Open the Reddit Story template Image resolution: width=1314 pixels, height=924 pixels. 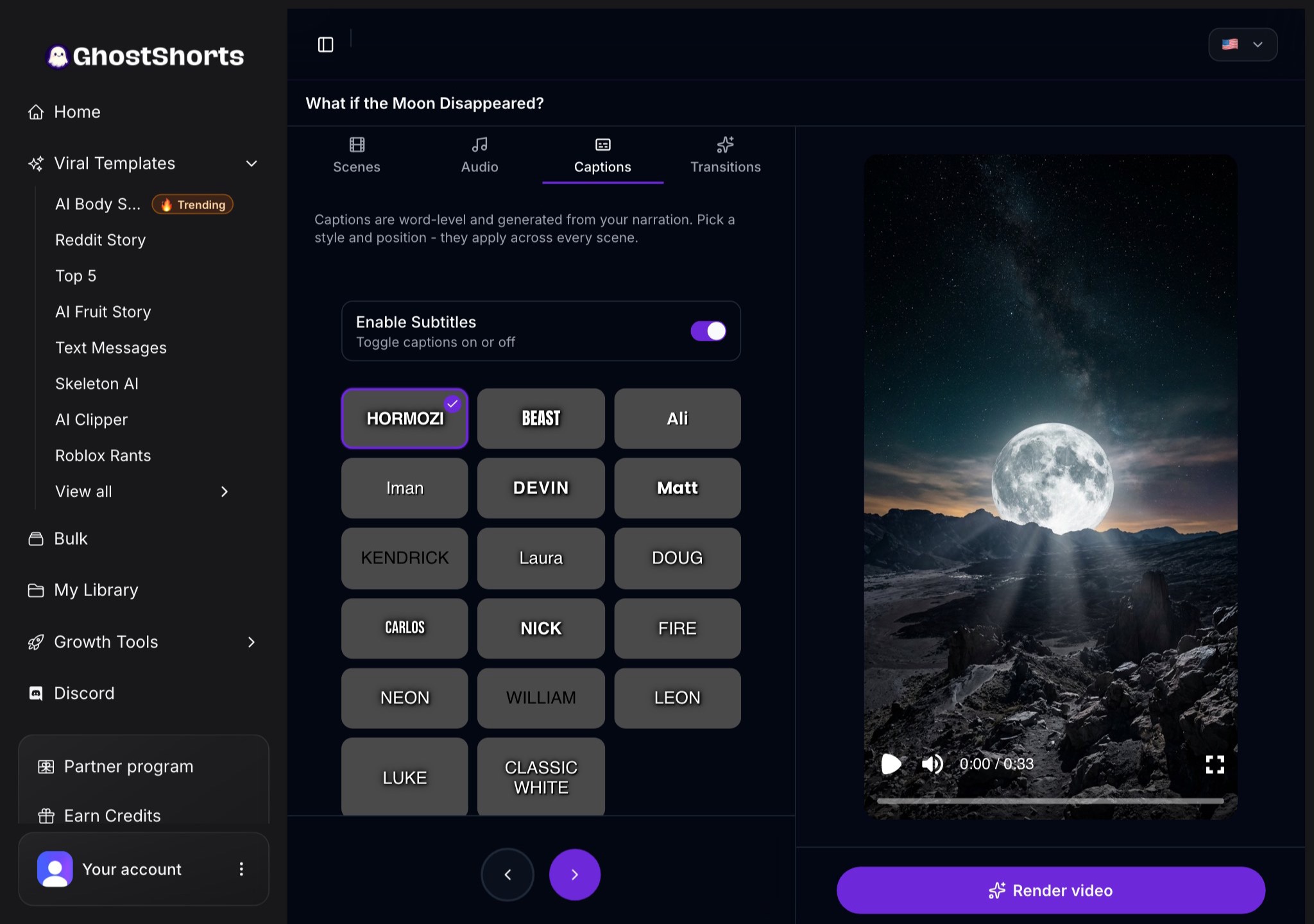tap(100, 240)
